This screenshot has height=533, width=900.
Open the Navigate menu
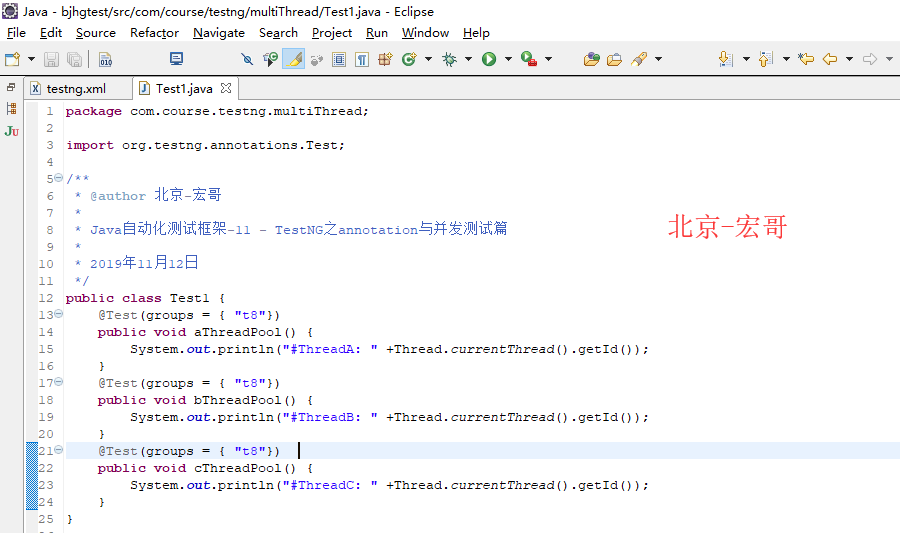(219, 33)
